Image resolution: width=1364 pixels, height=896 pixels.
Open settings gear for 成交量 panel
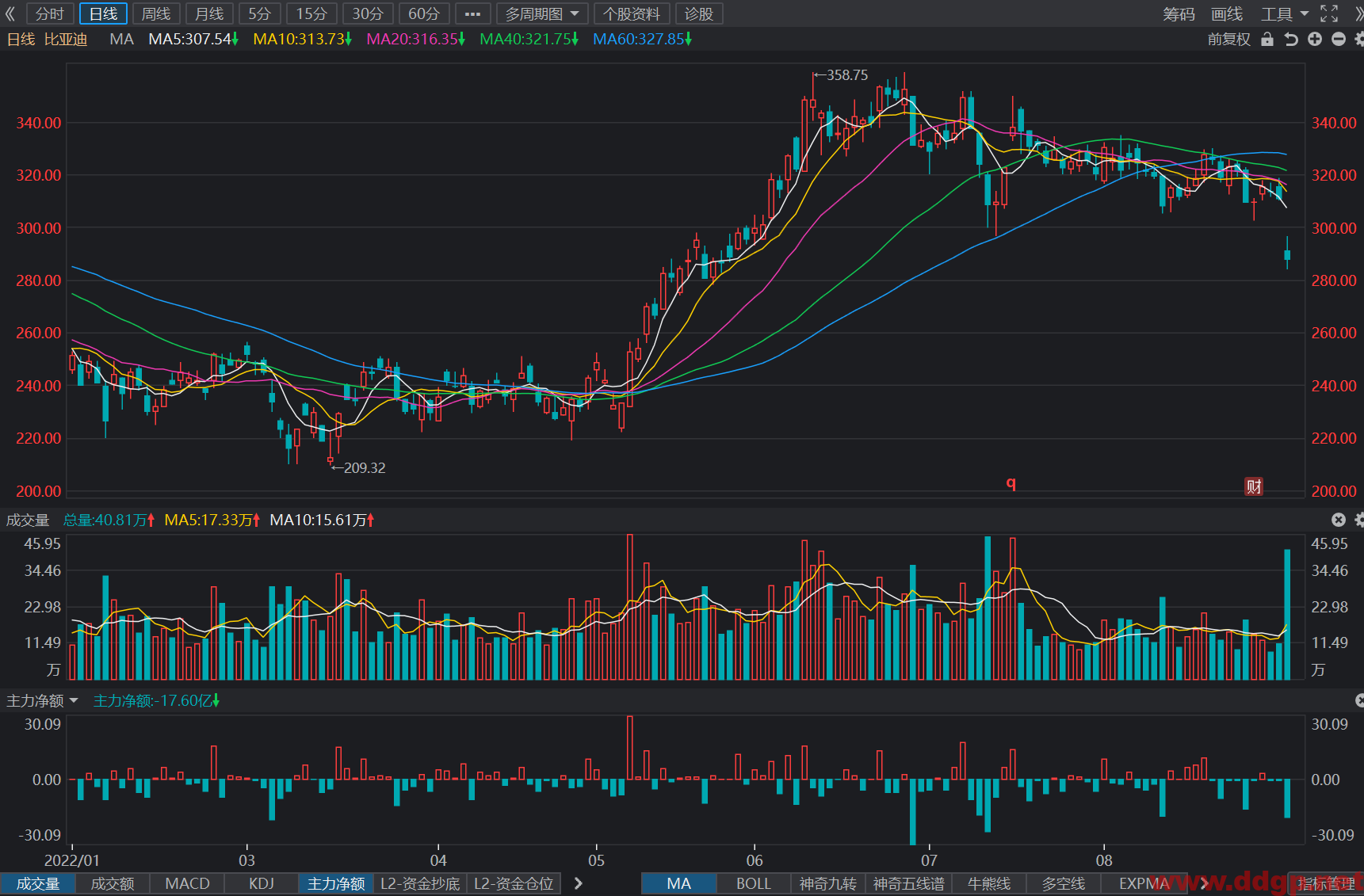click(1359, 520)
